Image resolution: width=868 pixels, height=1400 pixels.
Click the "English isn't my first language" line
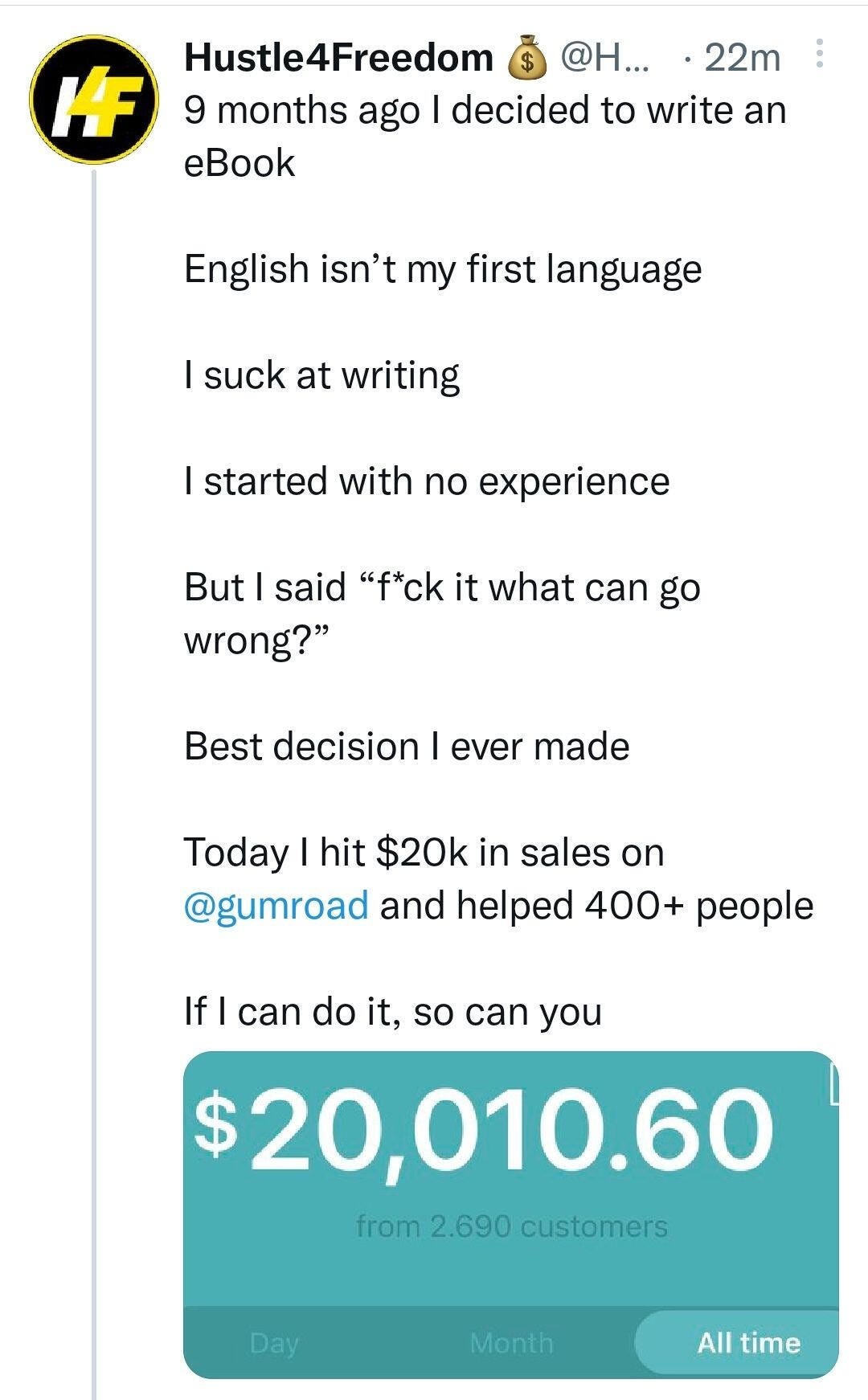click(442, 269)
